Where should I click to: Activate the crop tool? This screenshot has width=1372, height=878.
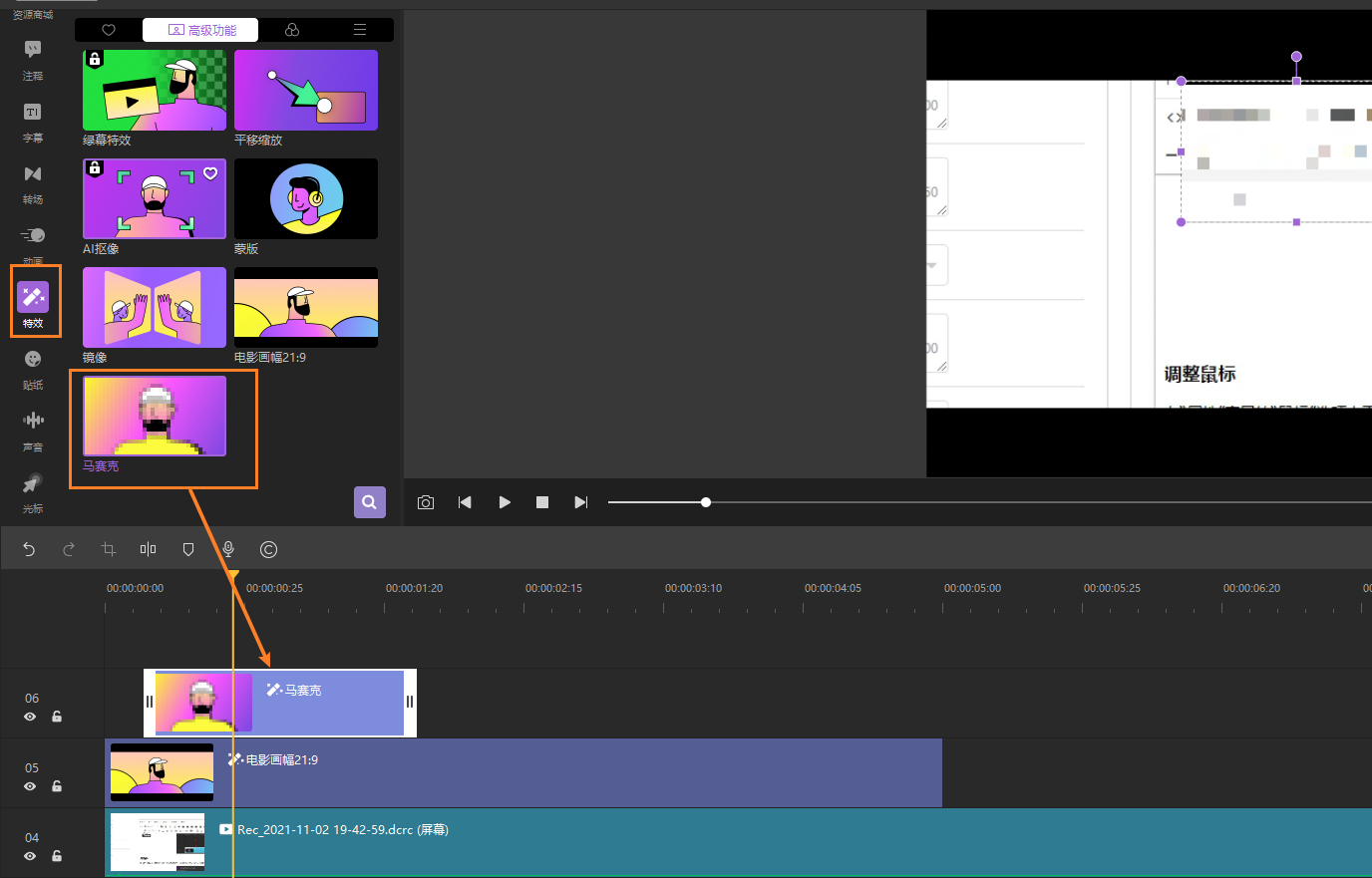pyautogui.click(x=108, y=549)
